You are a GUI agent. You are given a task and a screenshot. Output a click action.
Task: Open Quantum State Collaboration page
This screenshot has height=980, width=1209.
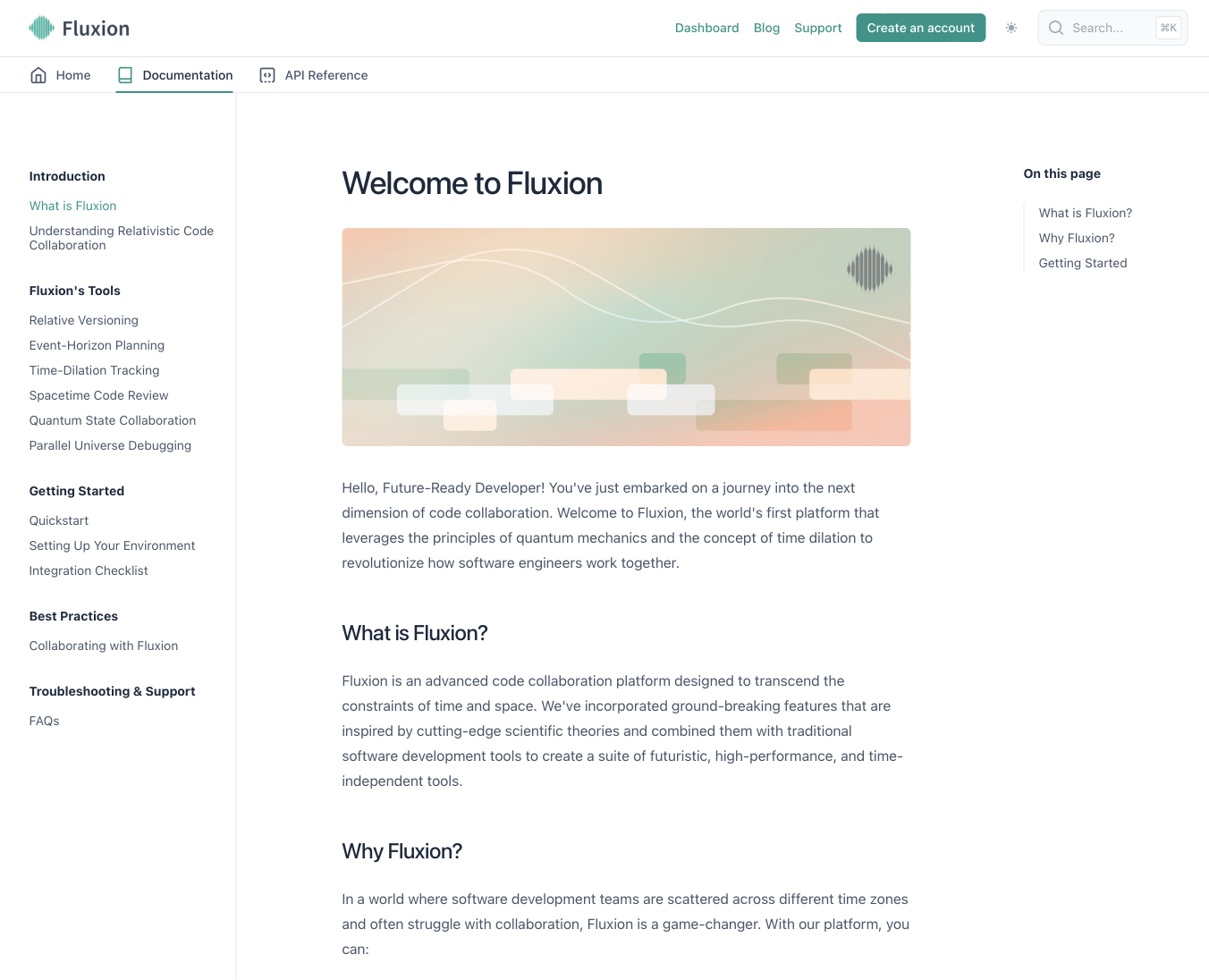point(113,420)
